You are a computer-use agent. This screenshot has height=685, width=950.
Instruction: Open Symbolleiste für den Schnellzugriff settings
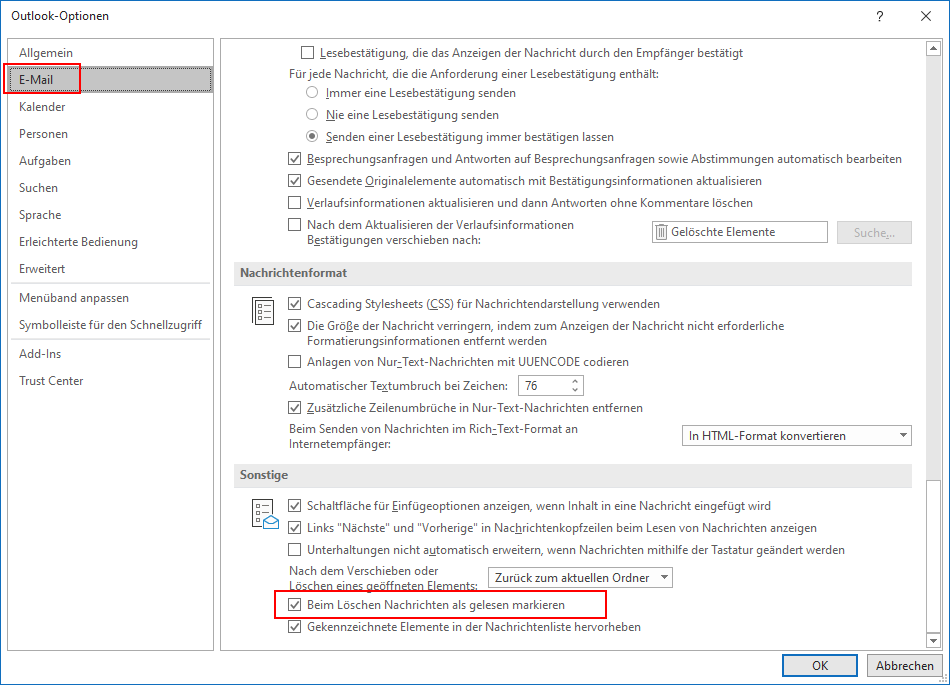click(110, 325)
